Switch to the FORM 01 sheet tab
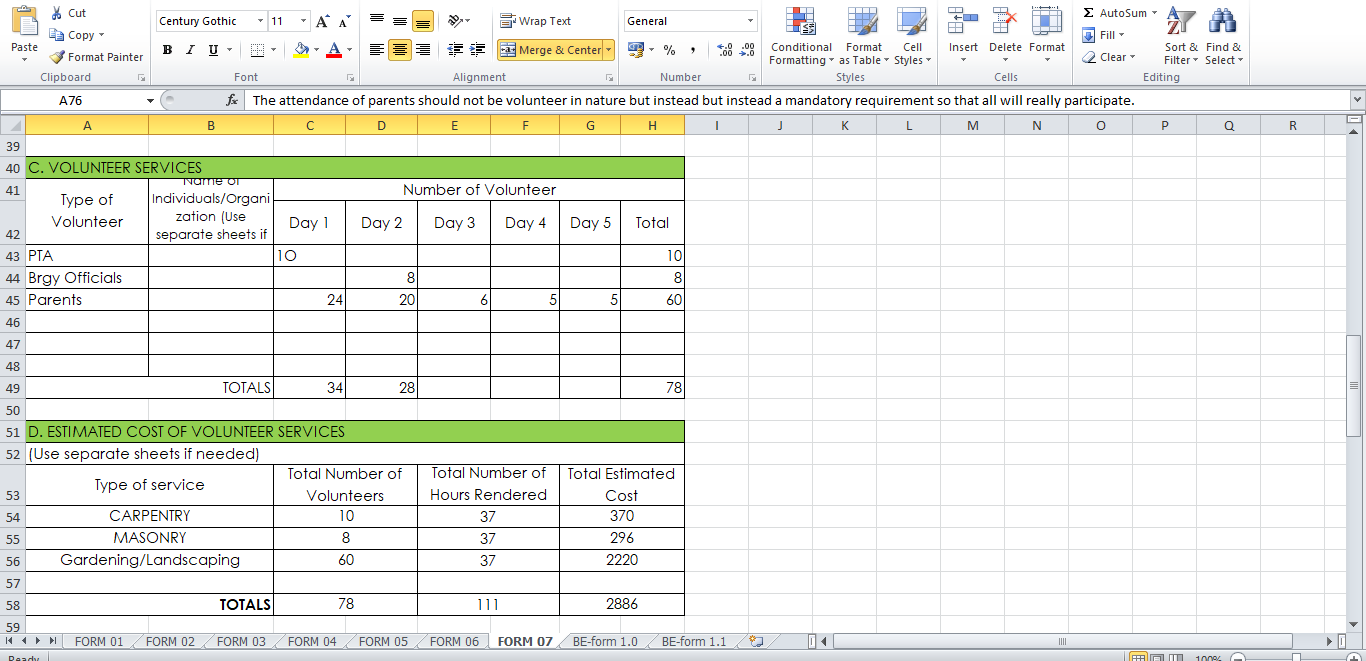 tap(98, 641)
